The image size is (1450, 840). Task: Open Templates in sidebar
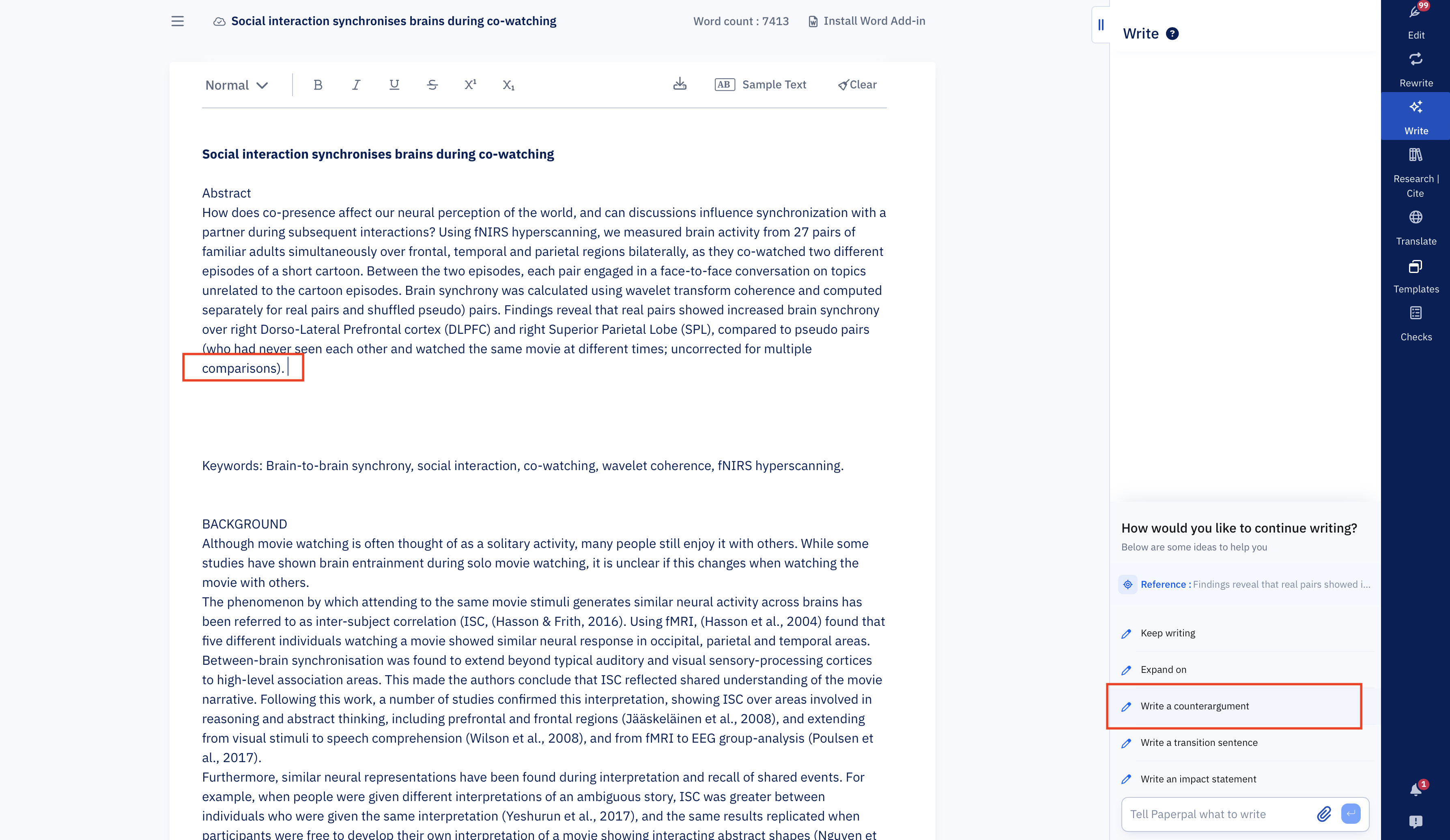[x=1416, y=276]
